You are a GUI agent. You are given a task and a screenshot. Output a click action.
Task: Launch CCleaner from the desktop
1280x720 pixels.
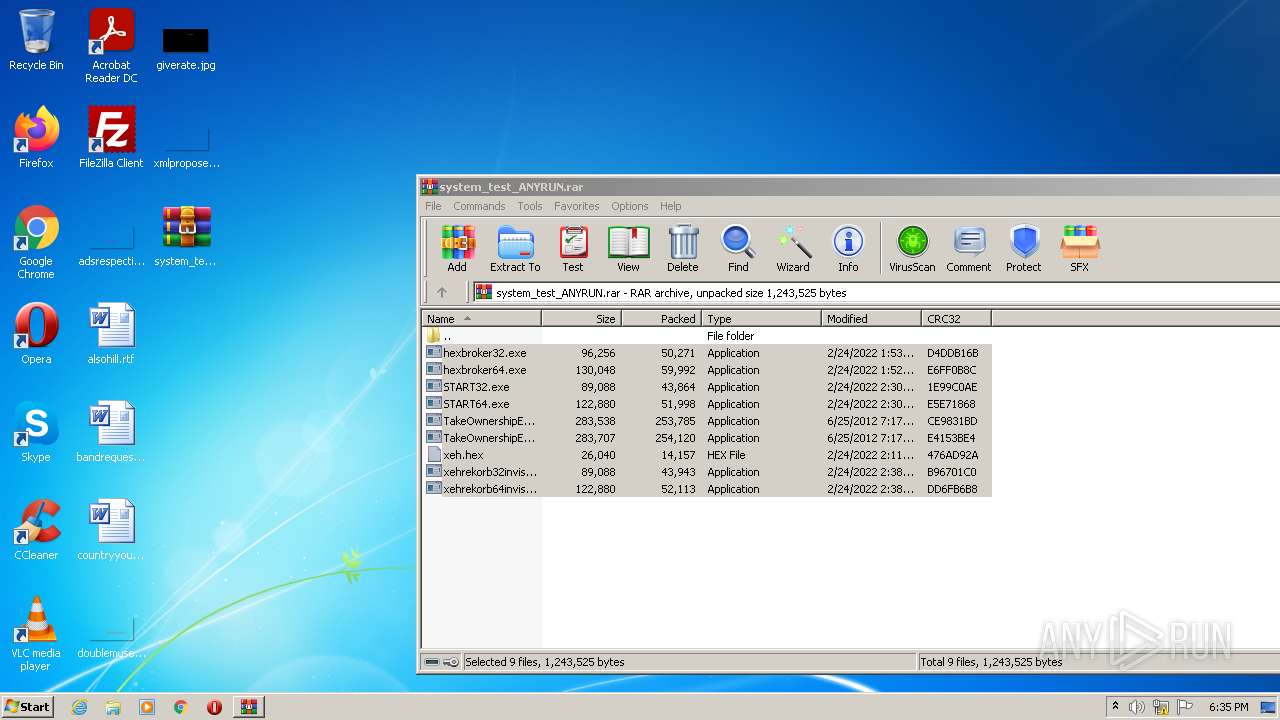point(36,530)
